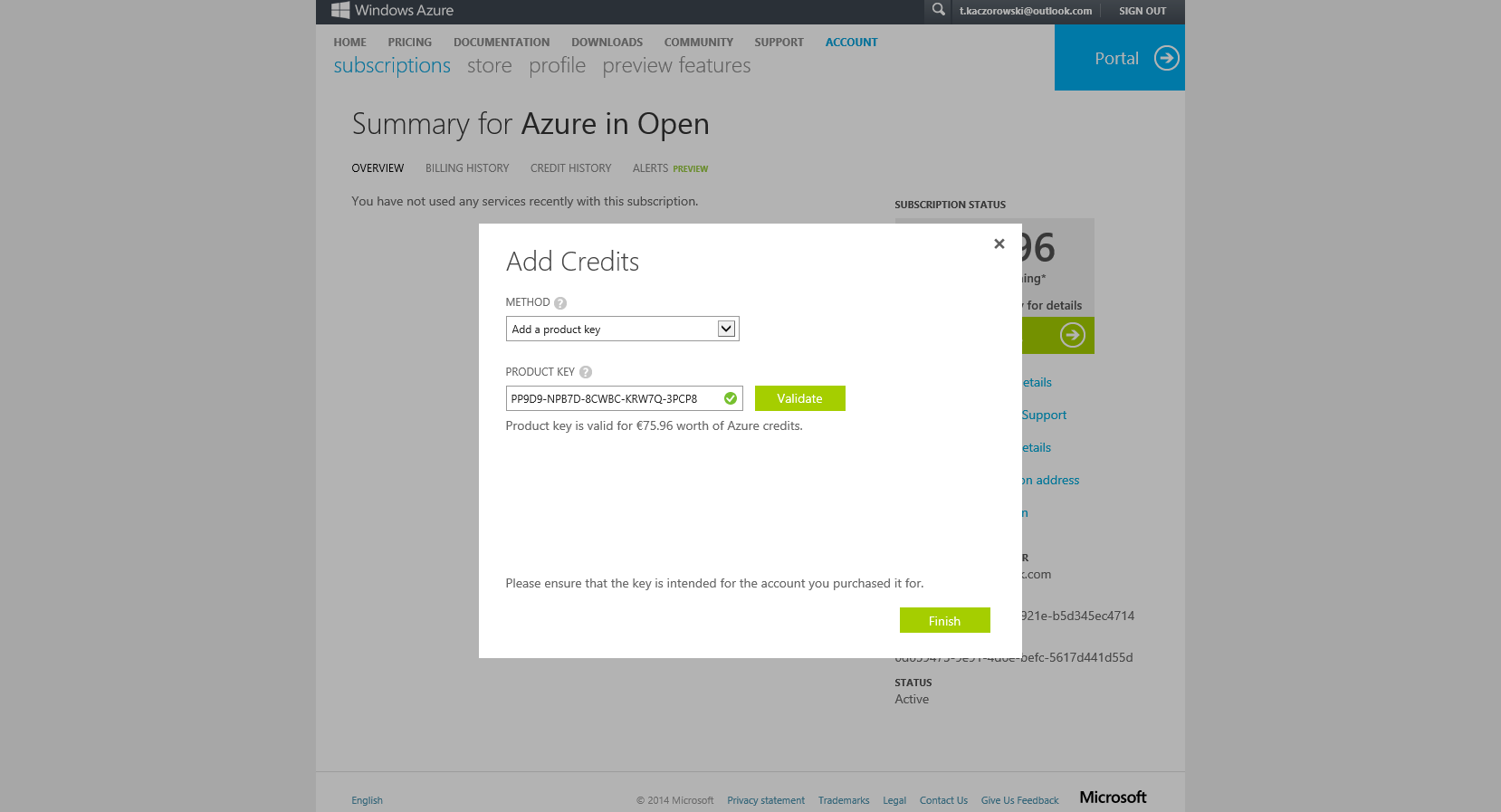This screenshot has height=812, width=1501.
Task: Click the partially hidden address link
Action: coord(1051,480)
